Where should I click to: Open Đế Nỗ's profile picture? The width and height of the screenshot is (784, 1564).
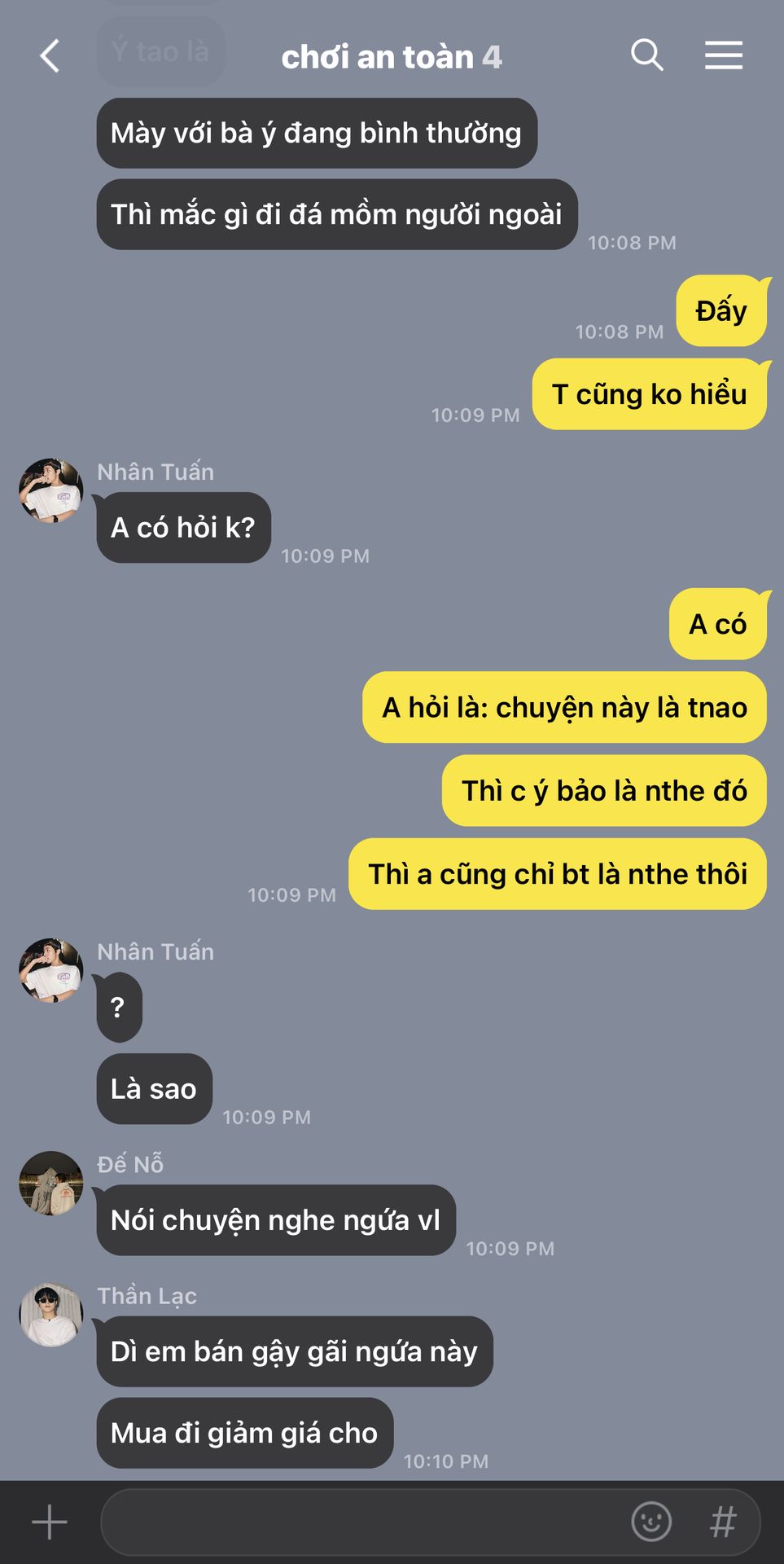click(x=51, y=1184)
